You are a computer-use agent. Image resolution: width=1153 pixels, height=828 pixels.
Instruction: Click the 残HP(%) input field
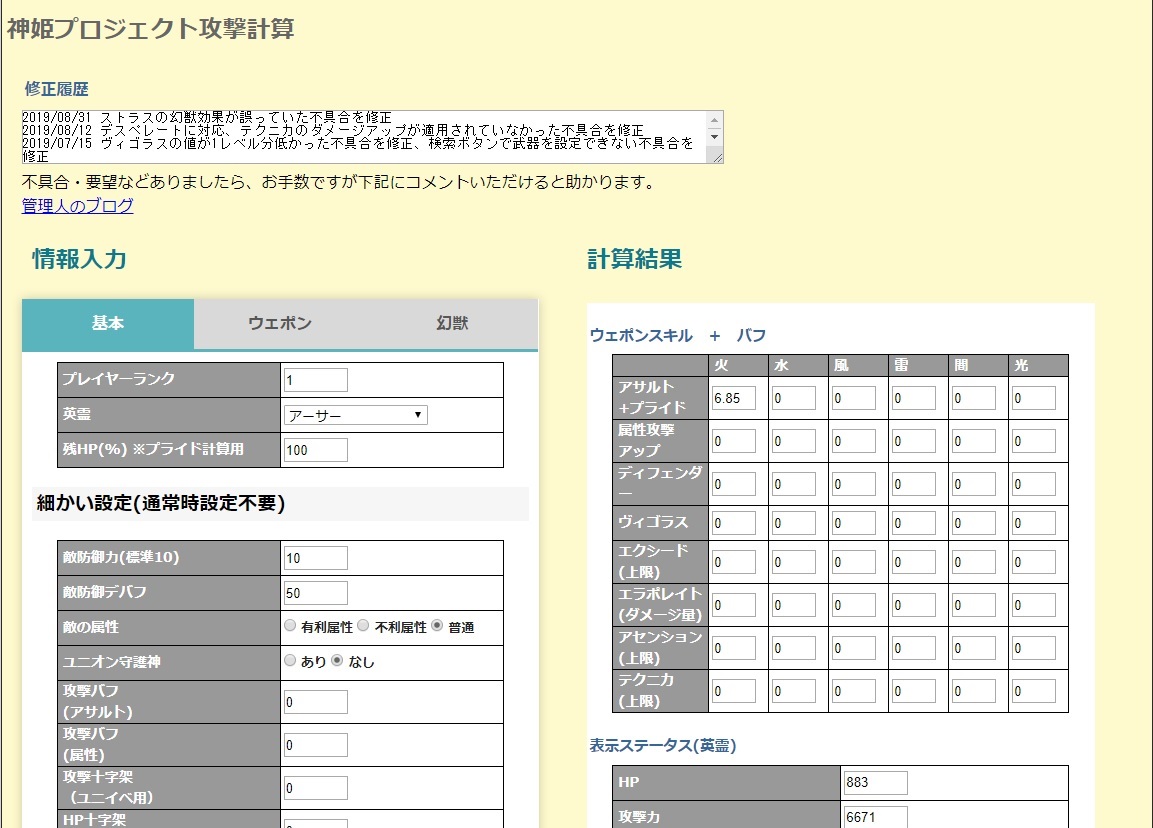point(315,450)
